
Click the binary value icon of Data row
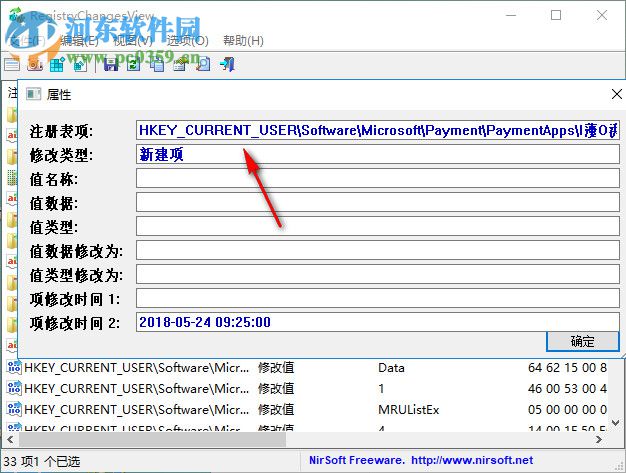coord(14,367)
